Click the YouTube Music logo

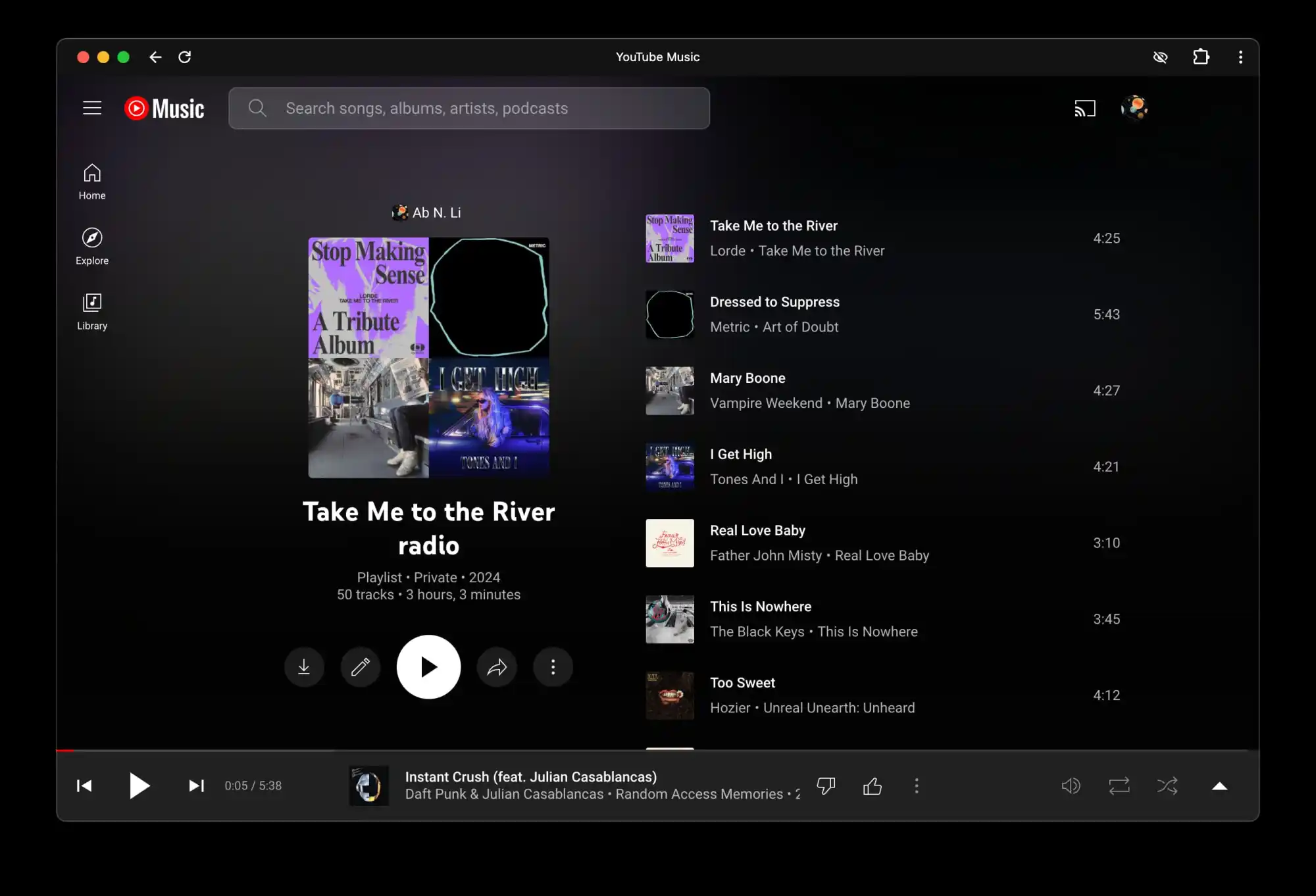coord(164,109)
